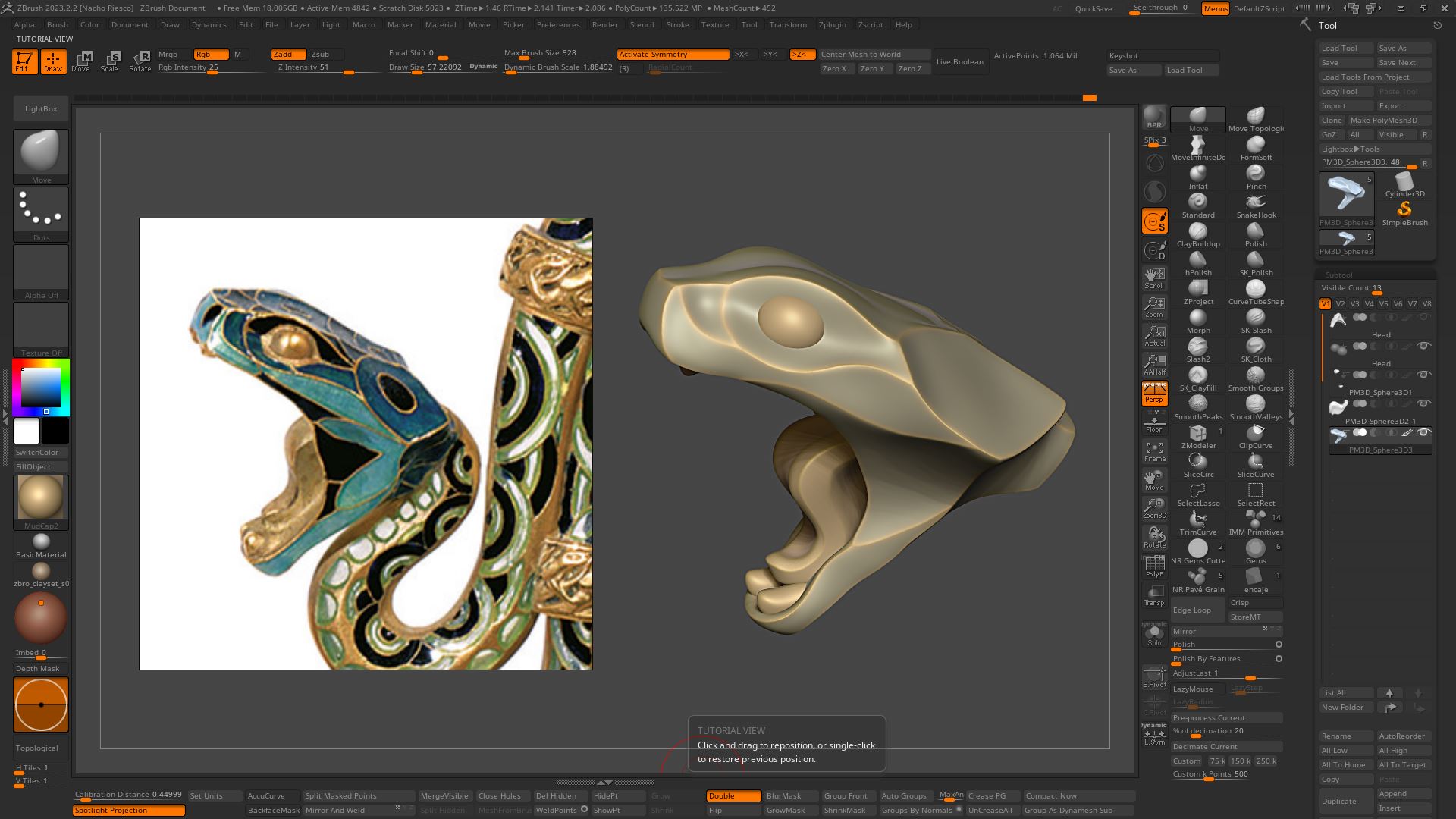The height and width of the screenshot is (819, 1456).
Task: Open the Stroke menu
Action: coord(677,24)
